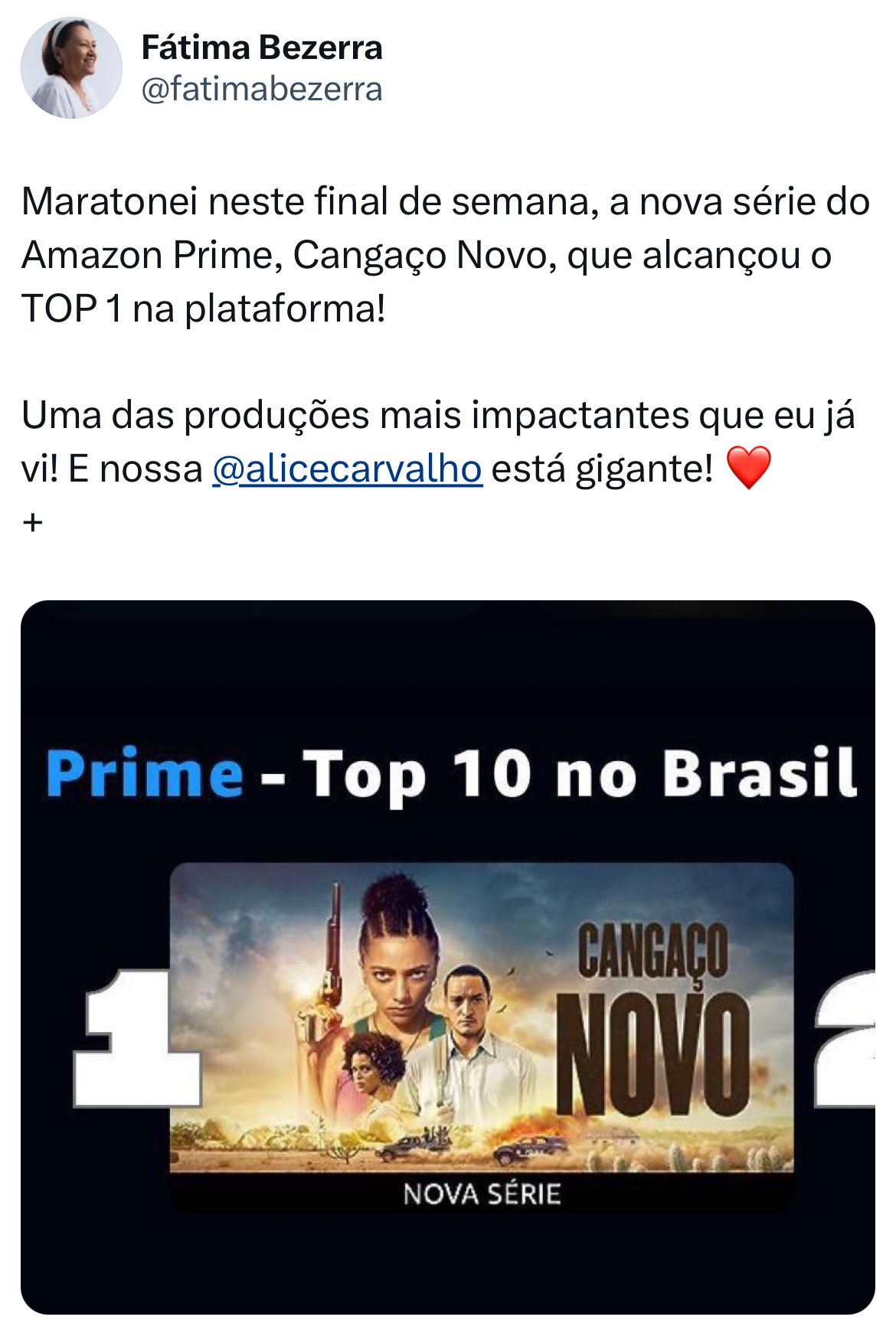Click the plus sign below the tweet

[x=33, y=523]
